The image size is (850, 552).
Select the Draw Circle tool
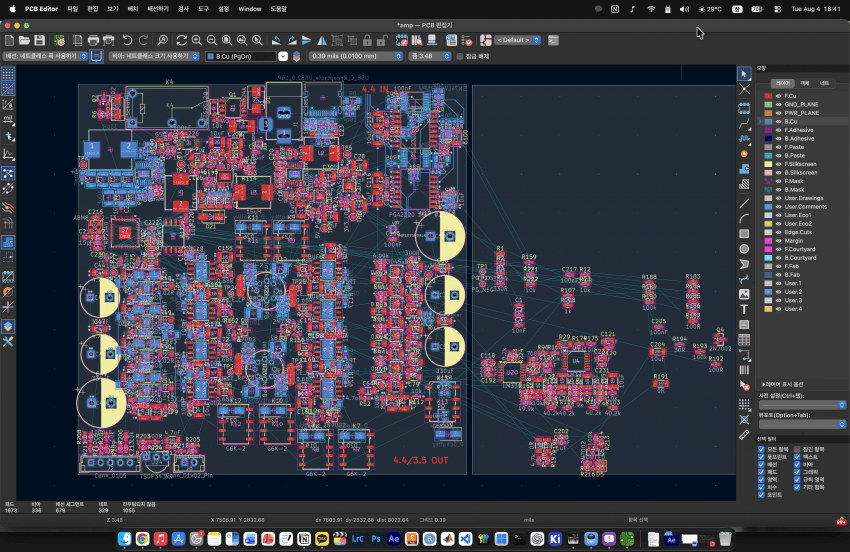coord(744,249)
